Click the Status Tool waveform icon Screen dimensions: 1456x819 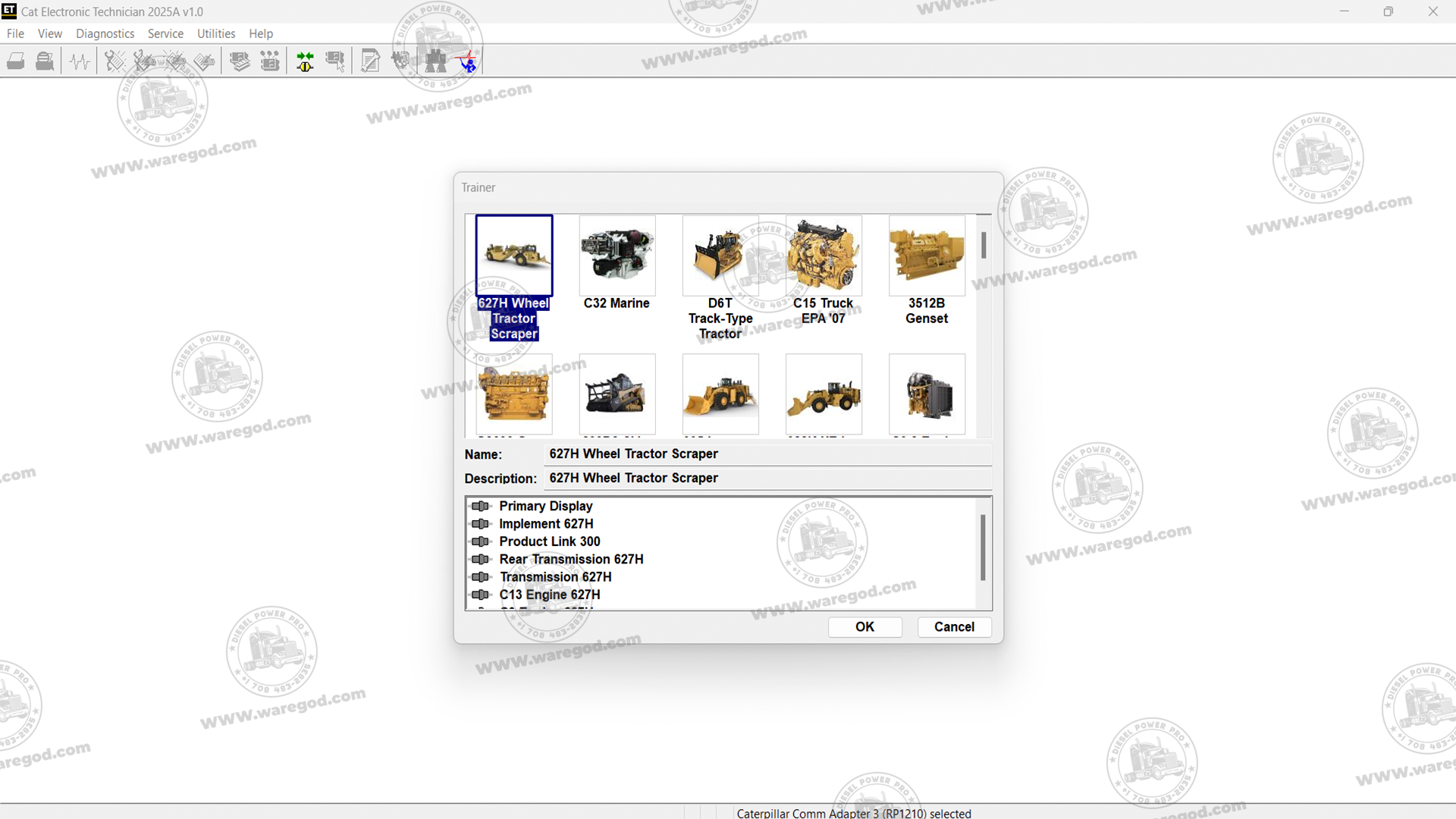pos(80,61)
